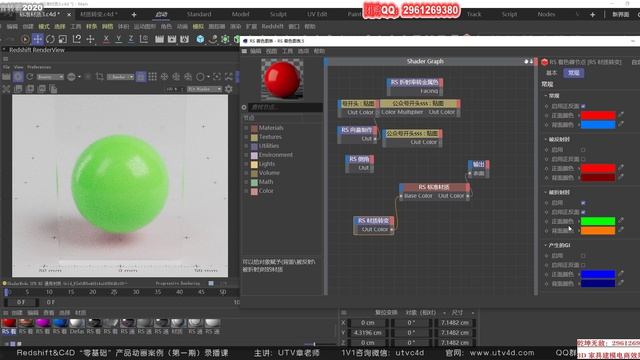This screenshot has height=360, width=640.
Task: Switch to the Standard layout tab
Action: [199, 14]
